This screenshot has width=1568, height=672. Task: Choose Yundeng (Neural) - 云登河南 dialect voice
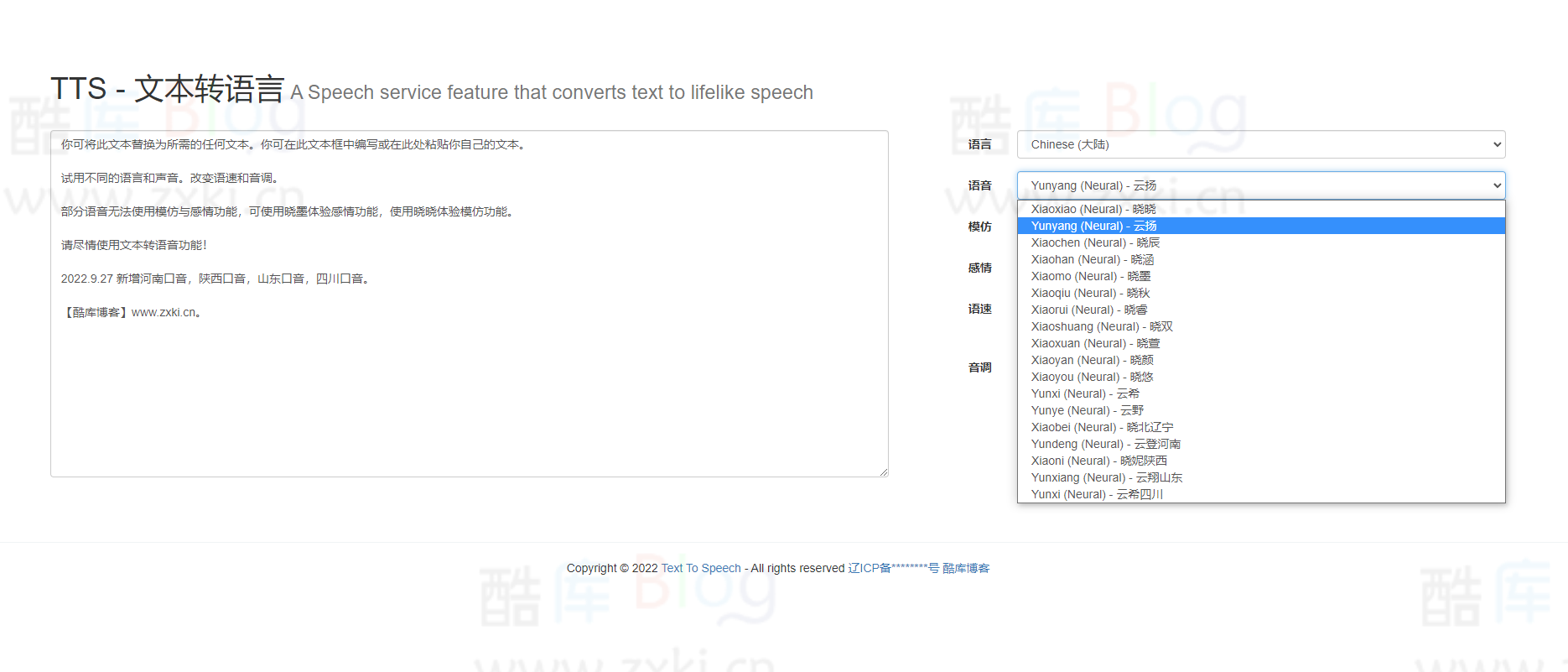click(x=1105, y=444)
